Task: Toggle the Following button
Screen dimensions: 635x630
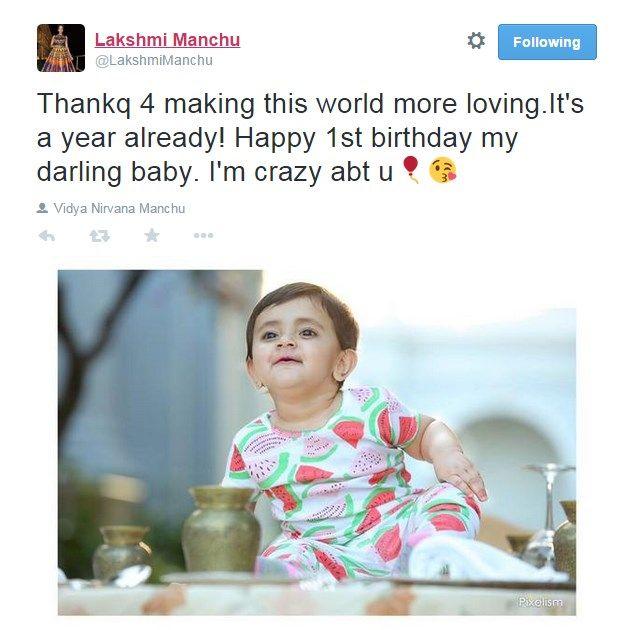Action: click(x=547, y=42)
